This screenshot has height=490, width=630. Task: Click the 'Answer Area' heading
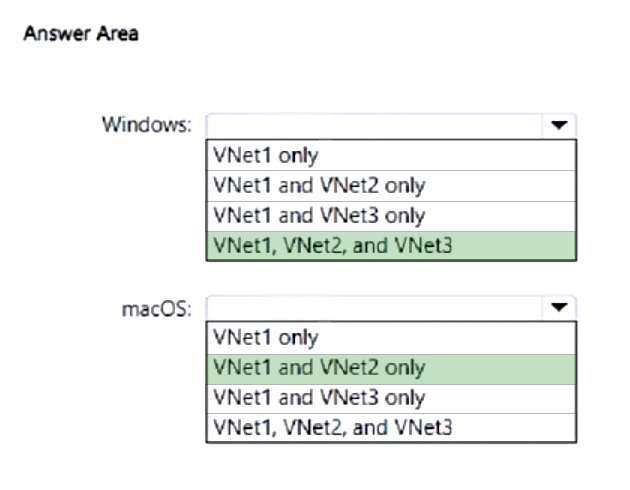(81, 34)
